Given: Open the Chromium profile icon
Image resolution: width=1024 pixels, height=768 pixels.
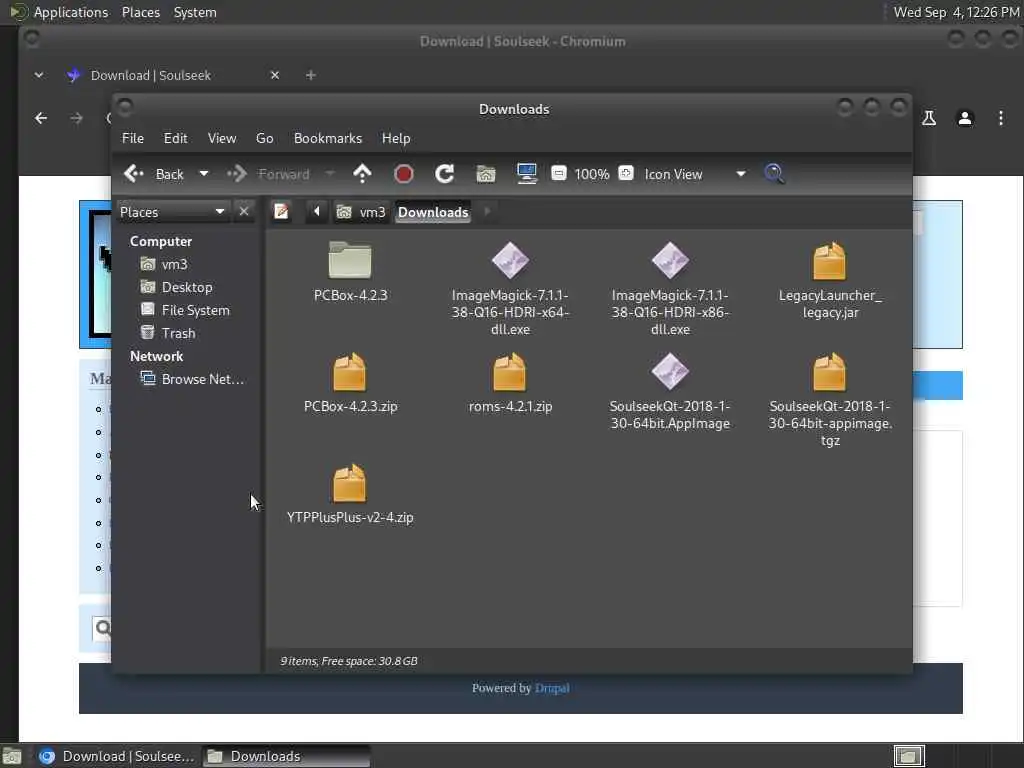Looking at the screenshot, I should (x=965, y=118).
